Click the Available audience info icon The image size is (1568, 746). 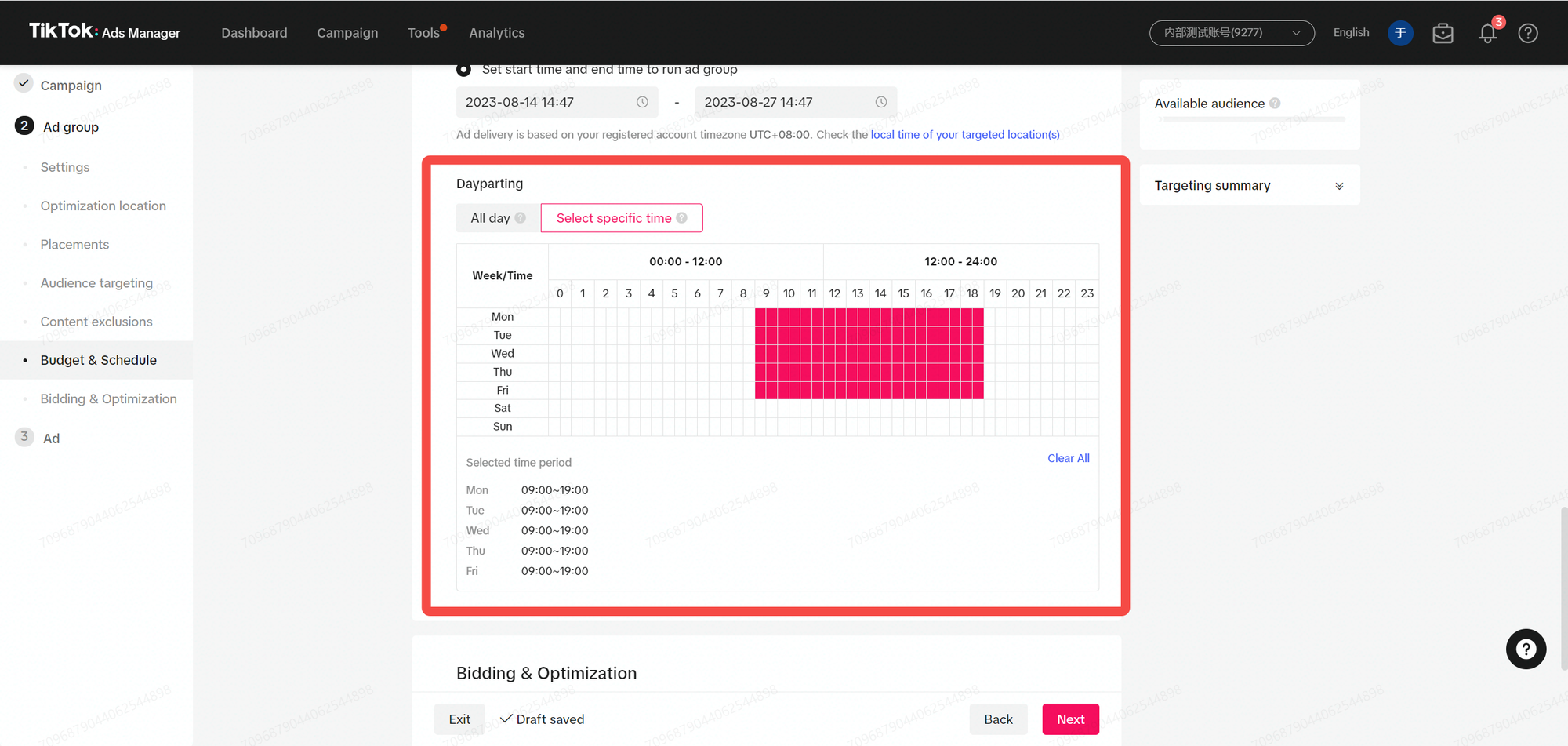pyautogui.click(x=1275, y=104)
